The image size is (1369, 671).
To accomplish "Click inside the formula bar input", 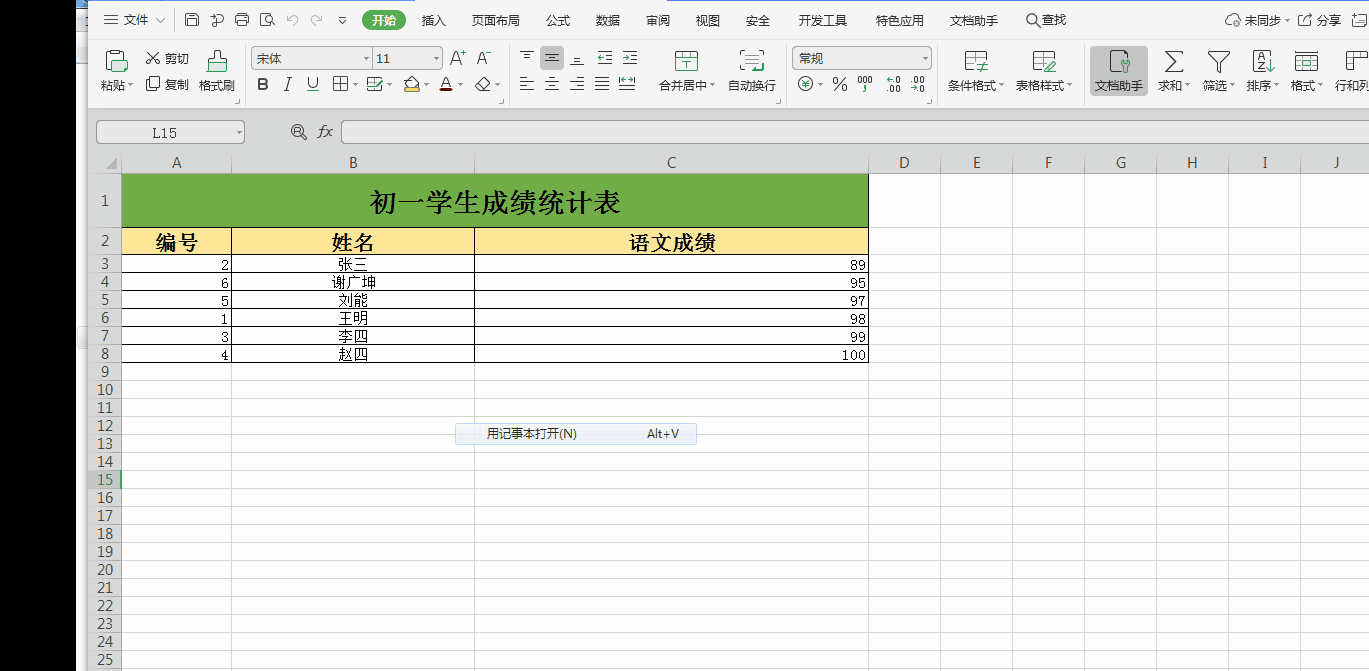I will click(x=855, y=132).
